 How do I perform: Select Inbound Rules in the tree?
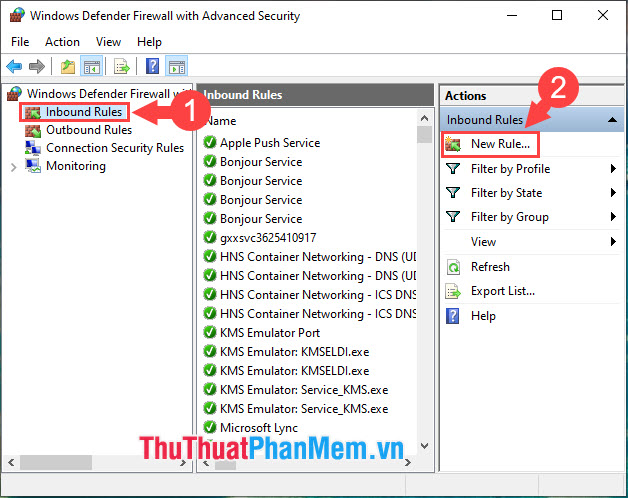[84, 112]
